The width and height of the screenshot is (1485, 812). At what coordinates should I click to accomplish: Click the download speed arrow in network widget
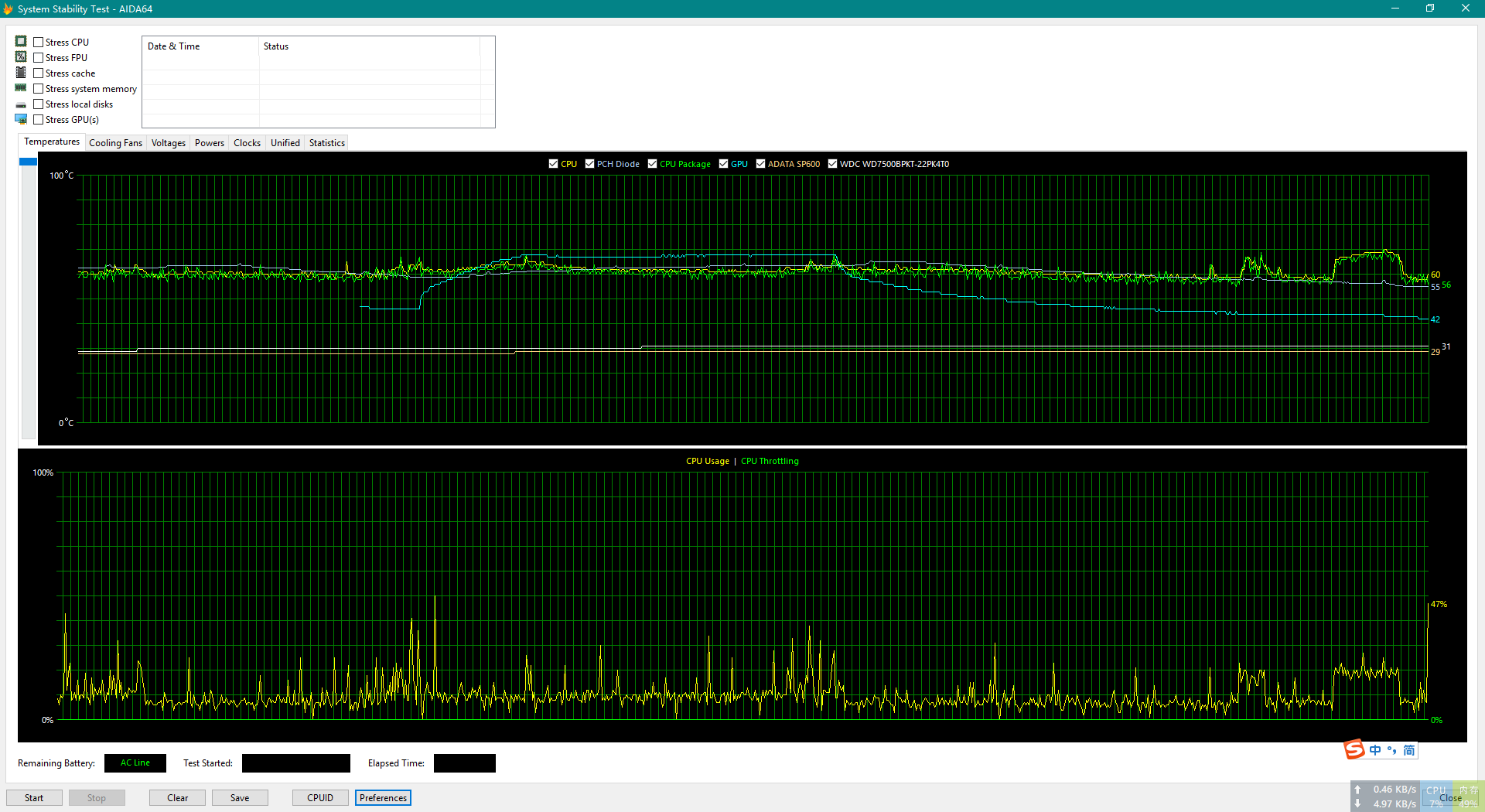(x=1358, y=803)
